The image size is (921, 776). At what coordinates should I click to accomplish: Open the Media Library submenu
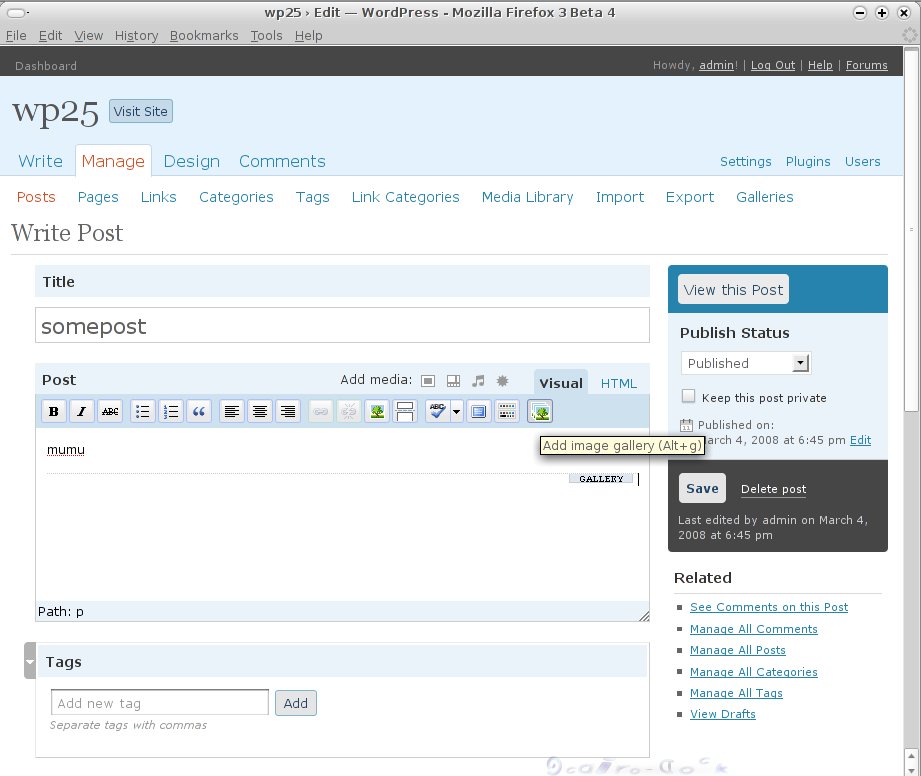pyautogui.click(x=527, y=197)
